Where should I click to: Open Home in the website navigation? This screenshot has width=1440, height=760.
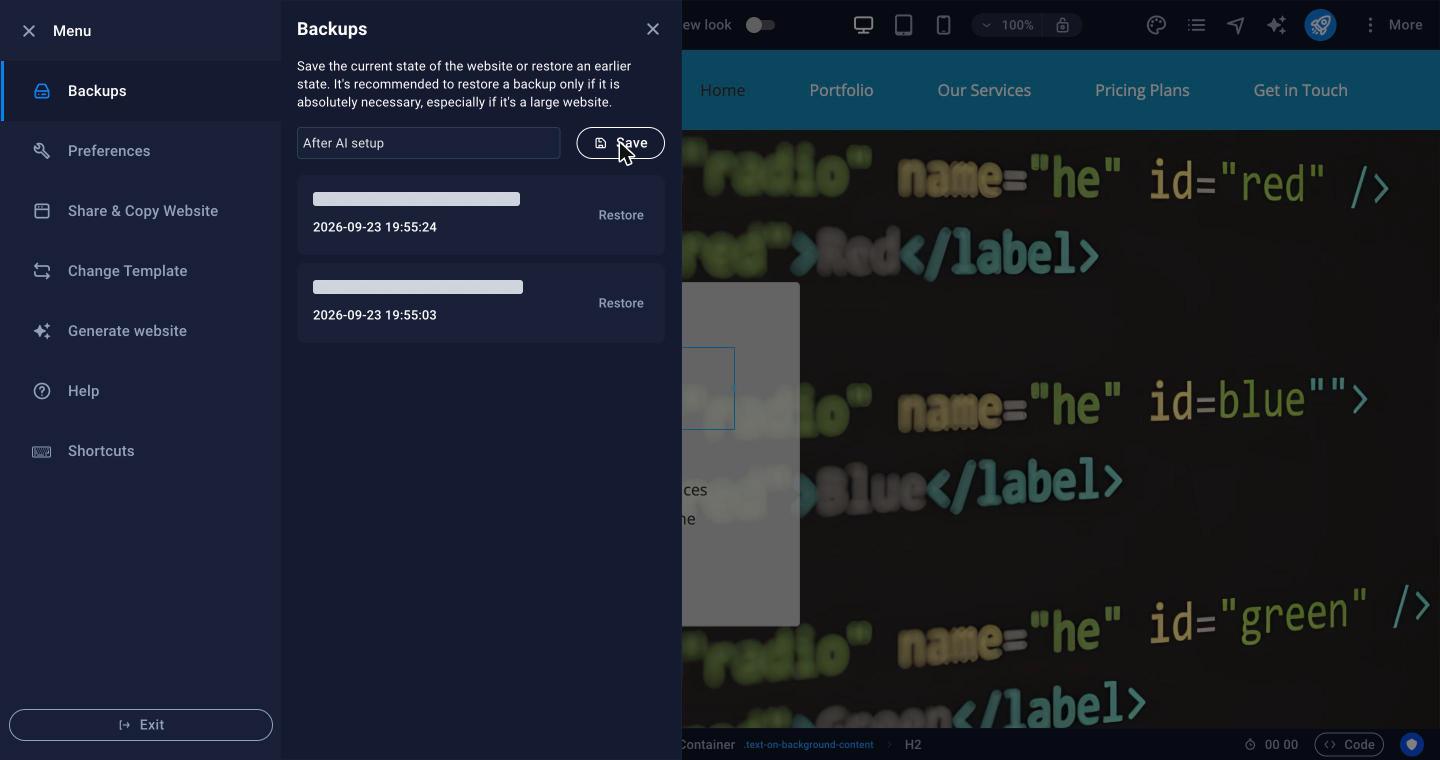[722, 90]
